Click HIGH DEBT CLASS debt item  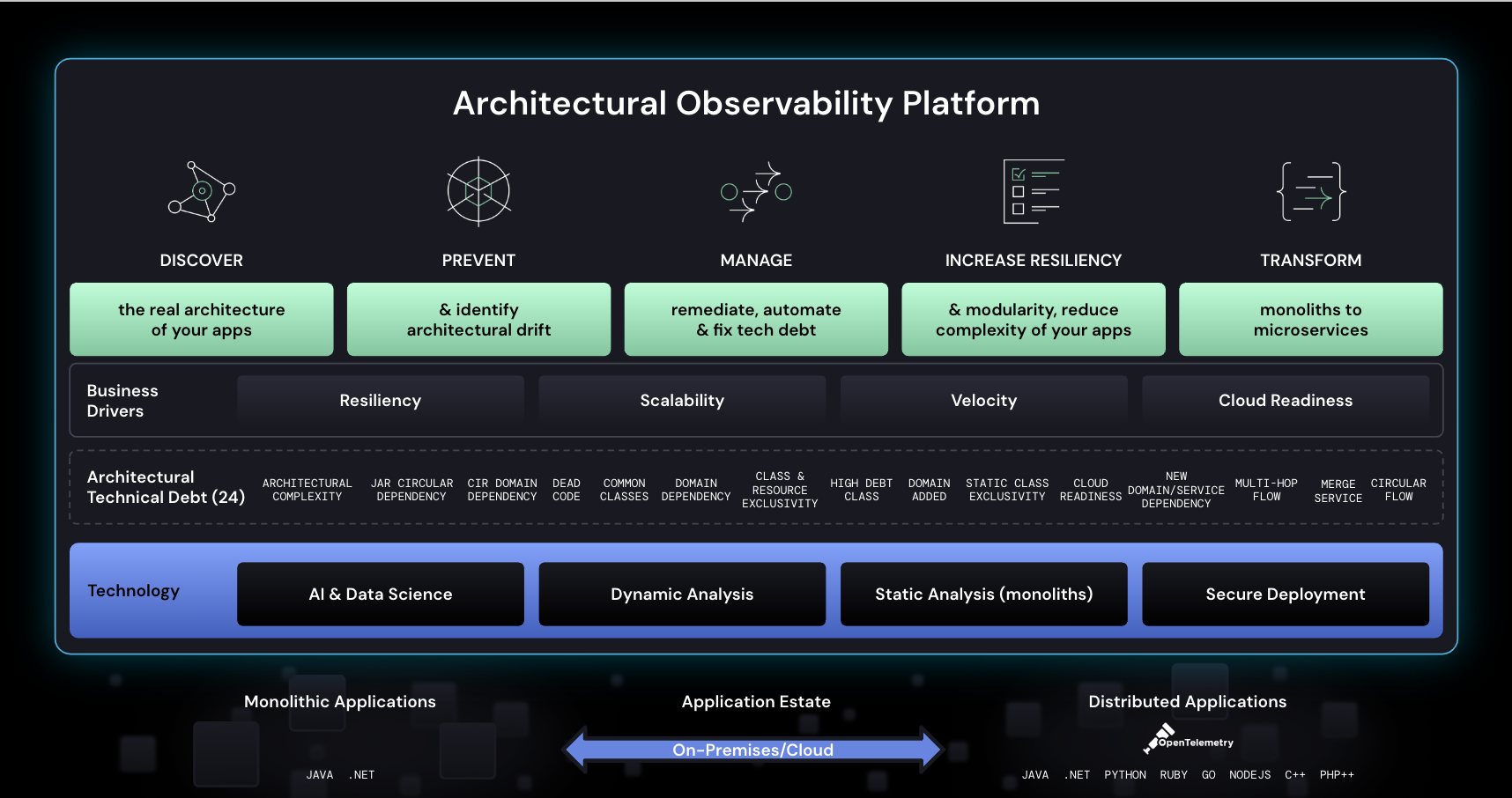862,490
